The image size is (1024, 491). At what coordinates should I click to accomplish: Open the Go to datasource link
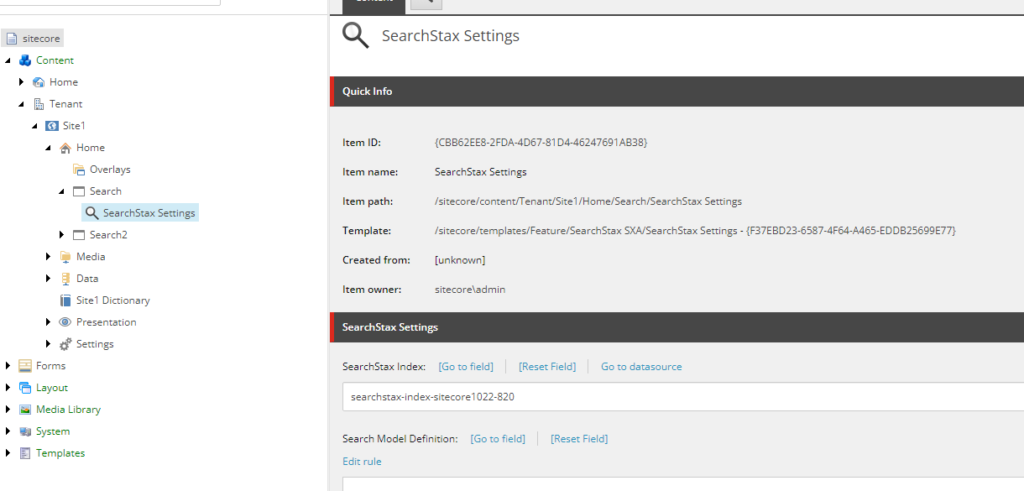pos(641,367)
